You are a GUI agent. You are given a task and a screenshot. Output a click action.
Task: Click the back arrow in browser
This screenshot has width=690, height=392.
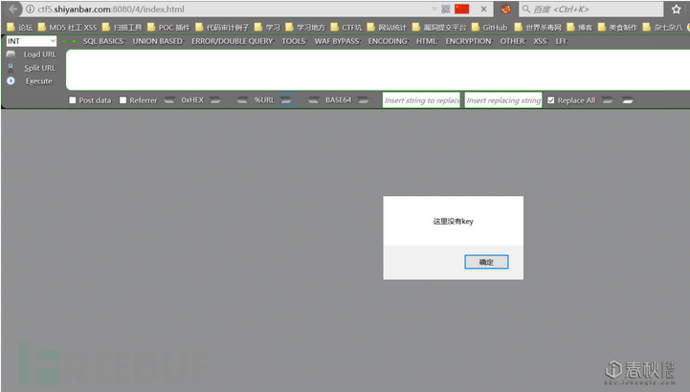[13, 9]
